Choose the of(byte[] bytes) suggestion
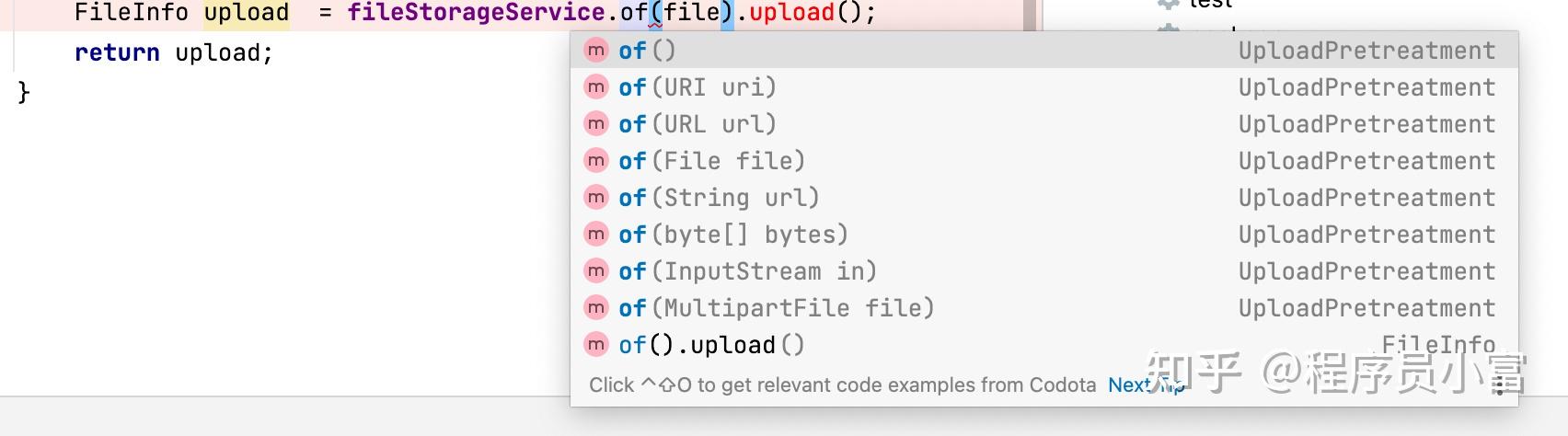This screenshot has height=436, width=1568. [x=1043, y=235]
